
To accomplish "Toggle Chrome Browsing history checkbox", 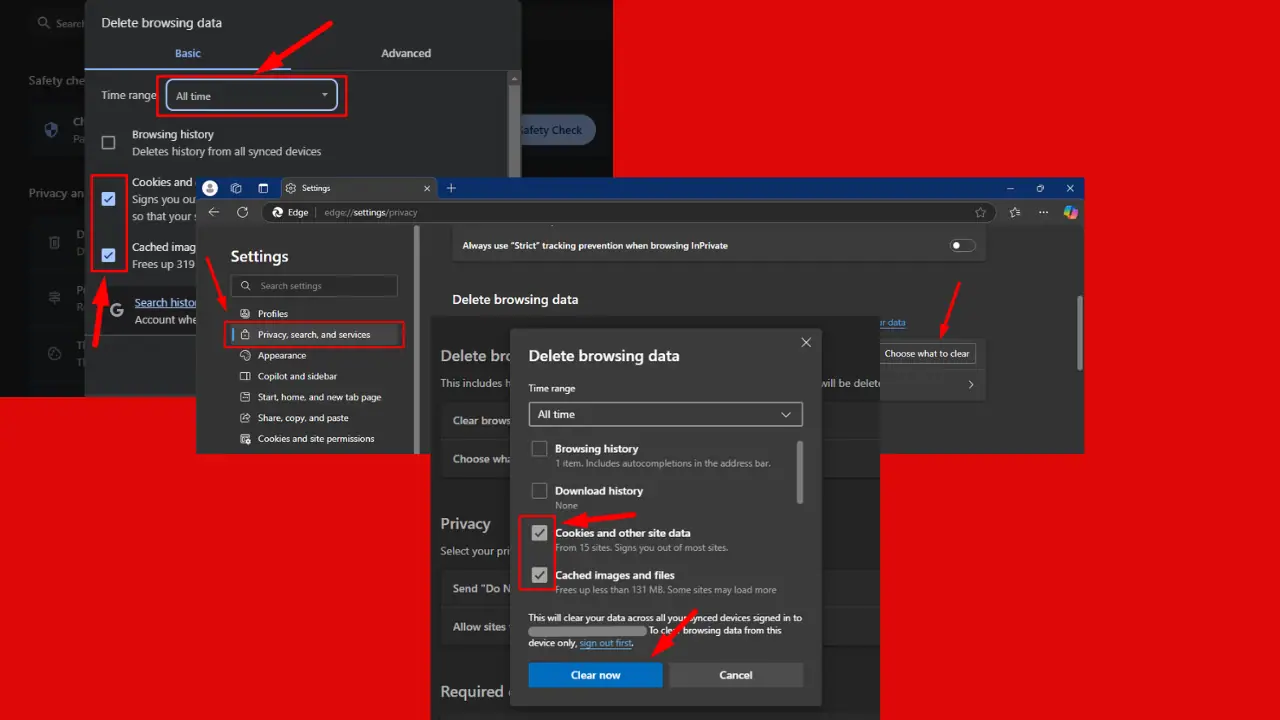I will click(109, 143).
